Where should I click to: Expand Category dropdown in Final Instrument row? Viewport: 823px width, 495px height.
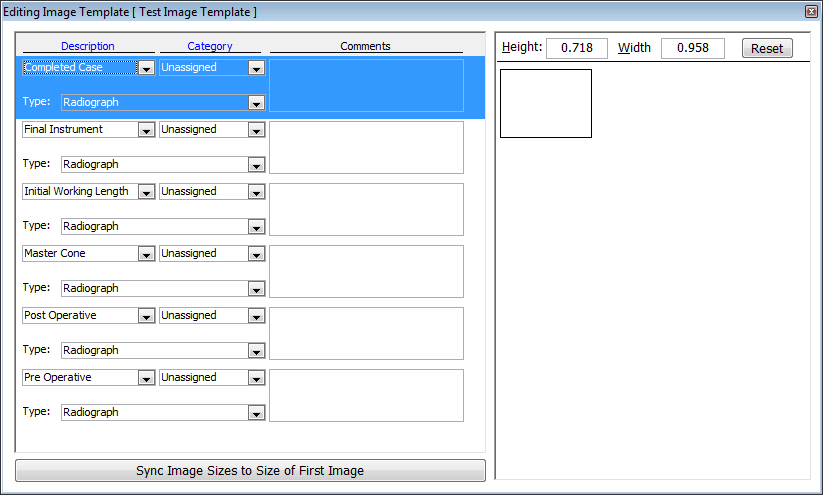click(x=256, y=130)
